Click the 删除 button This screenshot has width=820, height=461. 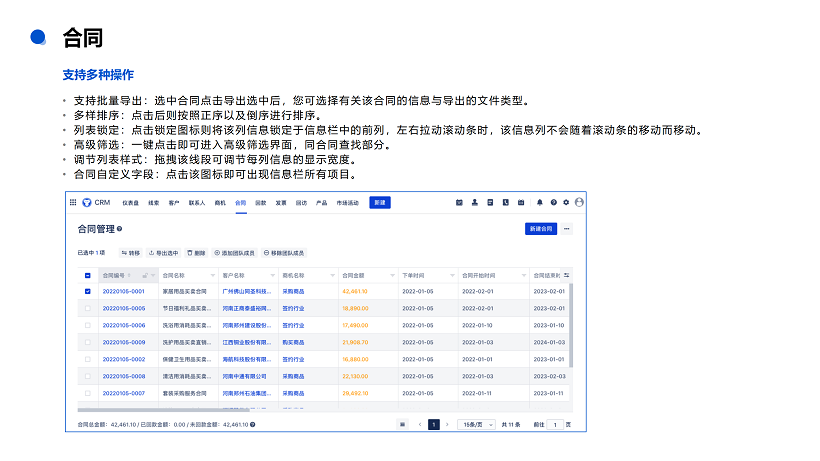tap(197, 253)
